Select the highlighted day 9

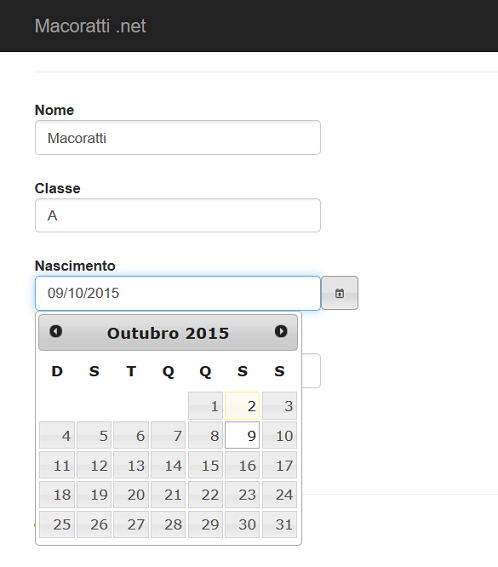[x=242, y=435]
